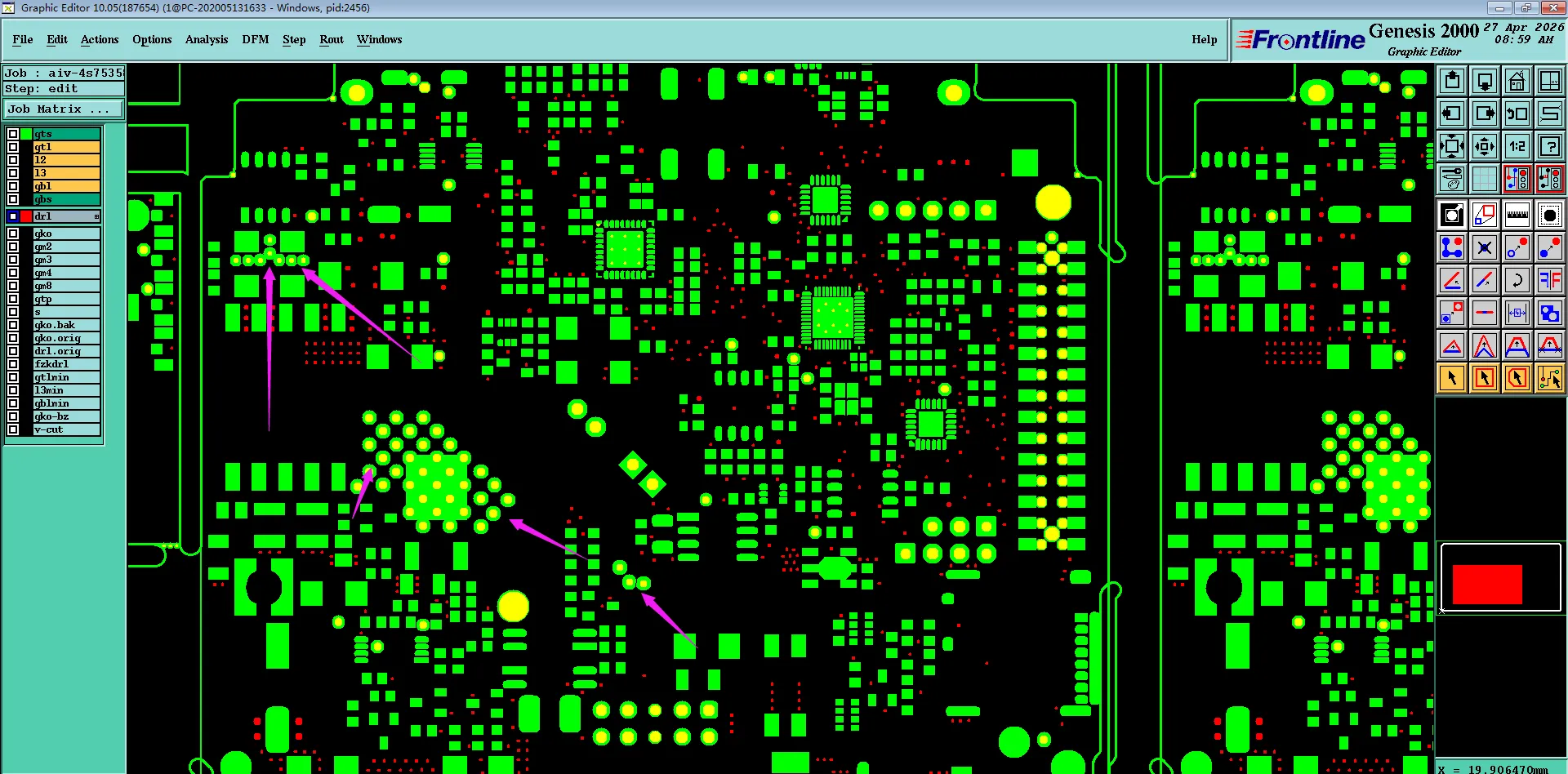Click the horizontal red line segment icon
This screenshot has width=1568, height=774.
pyautogui.click(x=1484, y=313)
